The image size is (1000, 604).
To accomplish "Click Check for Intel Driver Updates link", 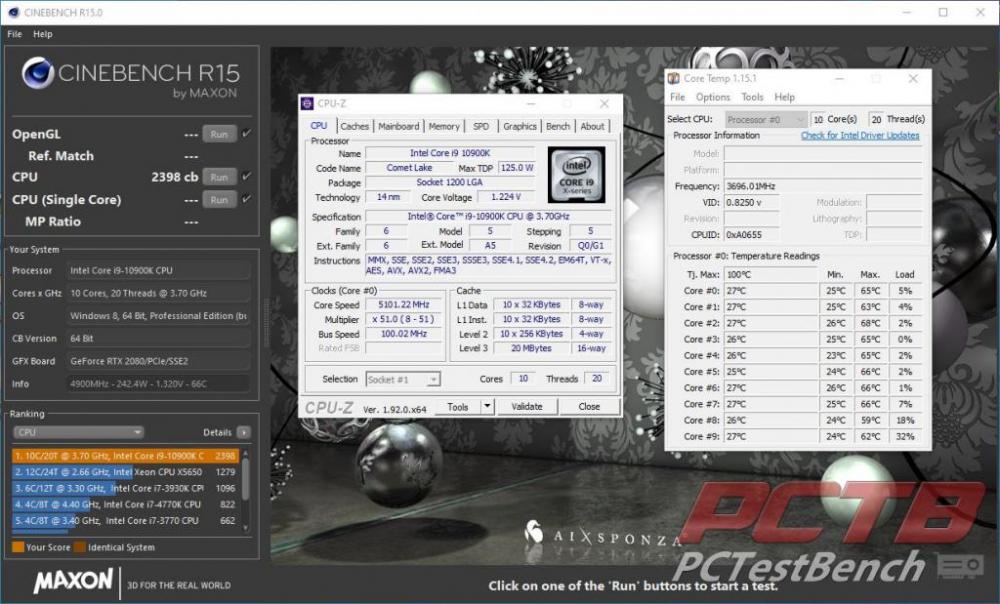I will (860, 135).
